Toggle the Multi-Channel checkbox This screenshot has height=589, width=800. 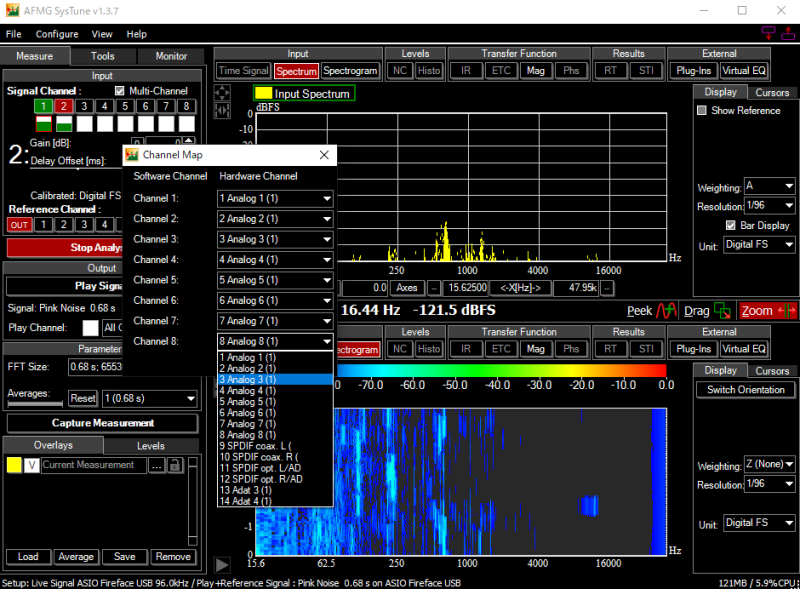[x=121, y=91]
